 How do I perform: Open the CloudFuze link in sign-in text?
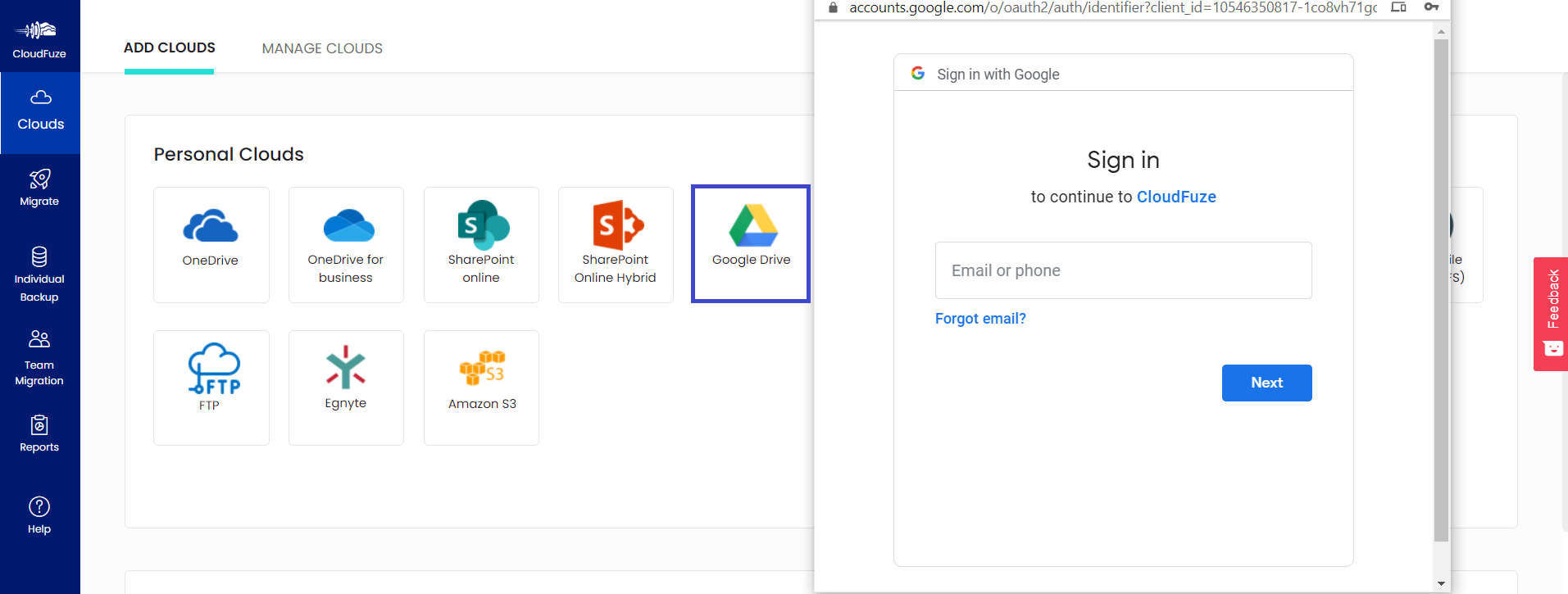pos(1176,197)
